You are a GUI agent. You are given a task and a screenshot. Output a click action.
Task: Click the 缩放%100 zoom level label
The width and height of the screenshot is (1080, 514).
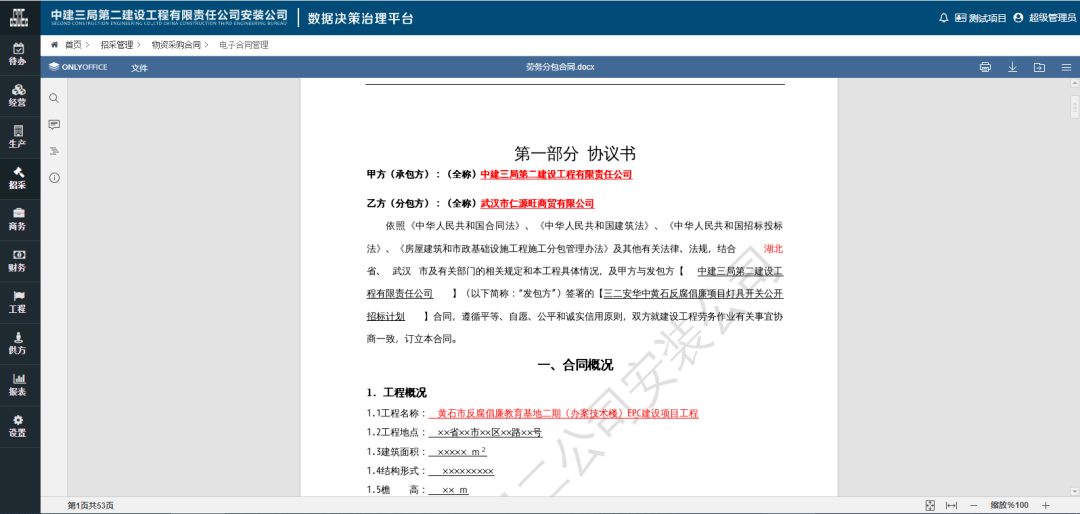coord(1009,505)
